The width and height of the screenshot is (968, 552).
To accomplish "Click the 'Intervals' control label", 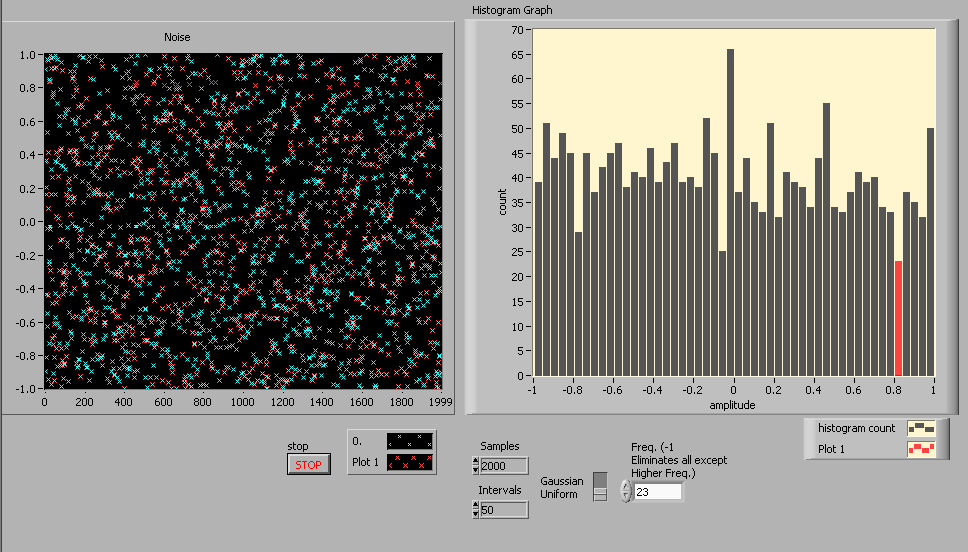I will pos(500,490).
